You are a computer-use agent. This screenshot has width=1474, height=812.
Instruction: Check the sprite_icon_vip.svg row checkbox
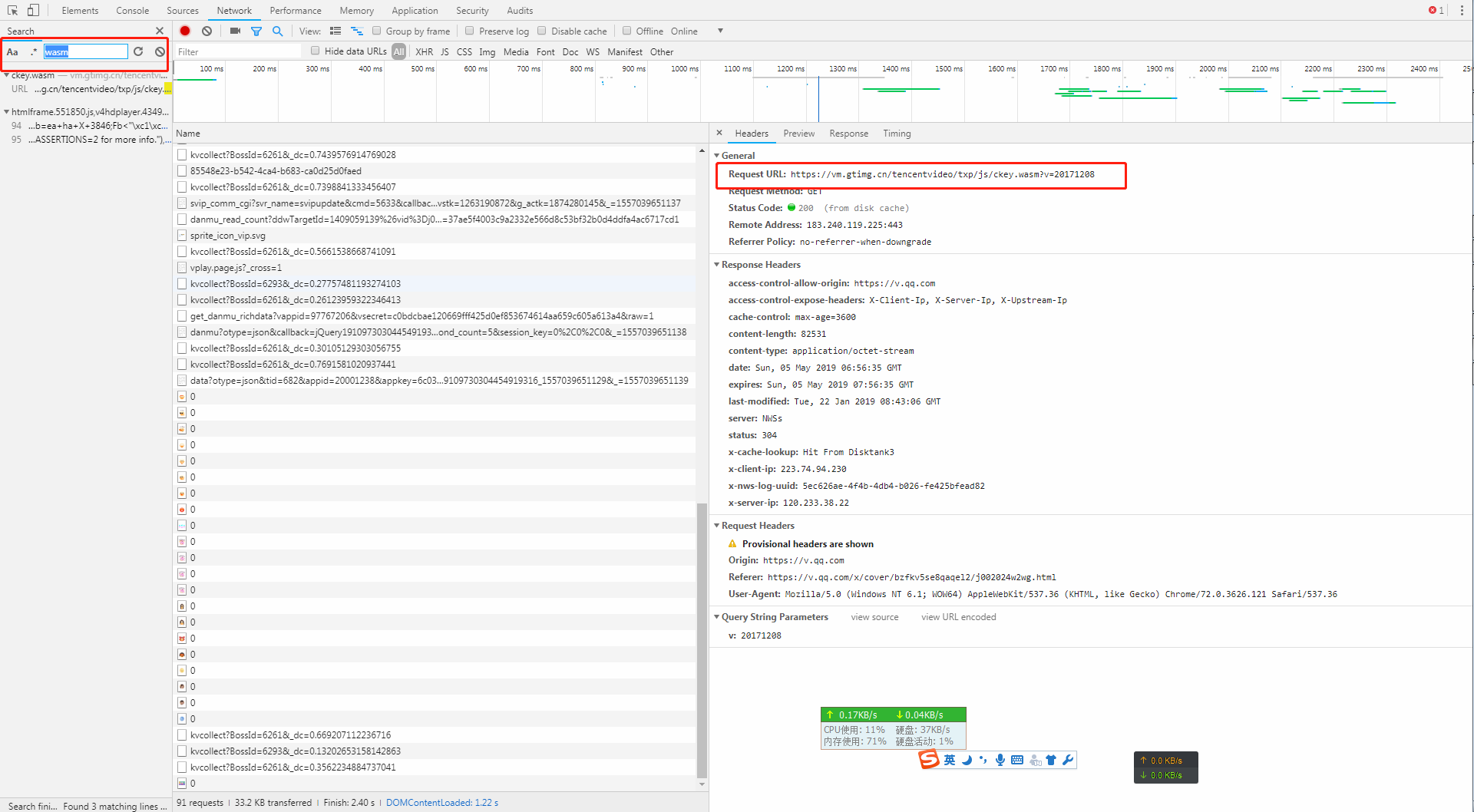tap(182, 235)
